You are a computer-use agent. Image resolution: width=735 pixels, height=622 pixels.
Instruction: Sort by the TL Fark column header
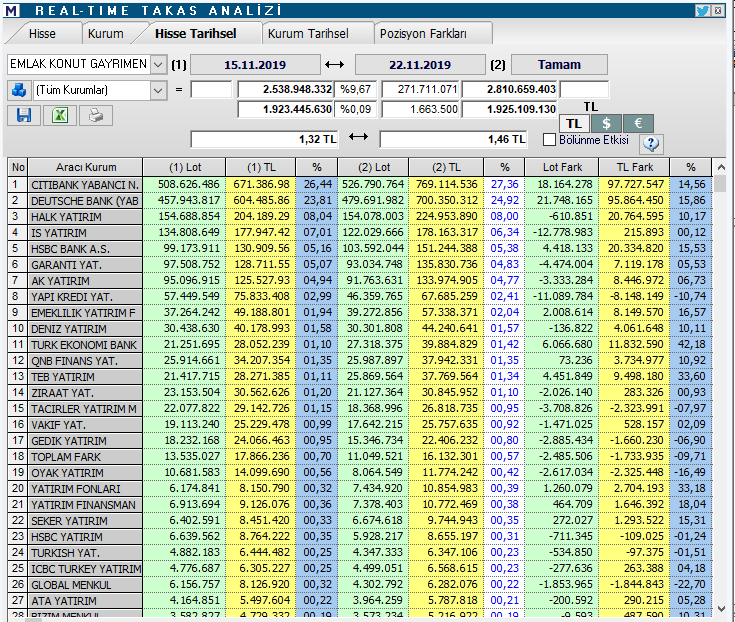(x=635, y=167)
